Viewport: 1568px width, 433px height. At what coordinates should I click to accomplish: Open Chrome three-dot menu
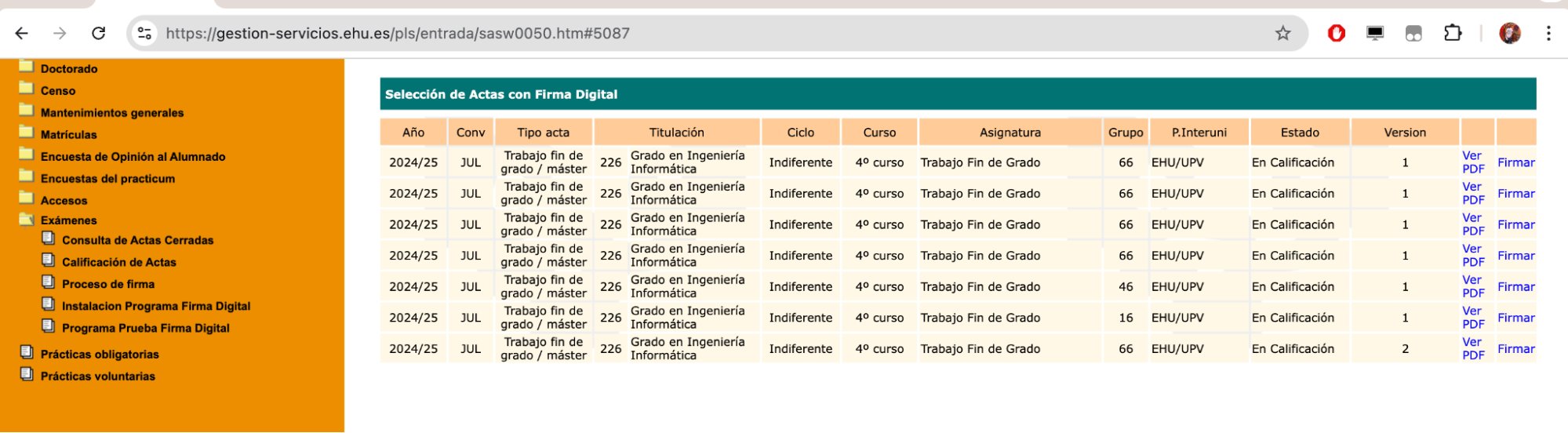pos(1548,33)
